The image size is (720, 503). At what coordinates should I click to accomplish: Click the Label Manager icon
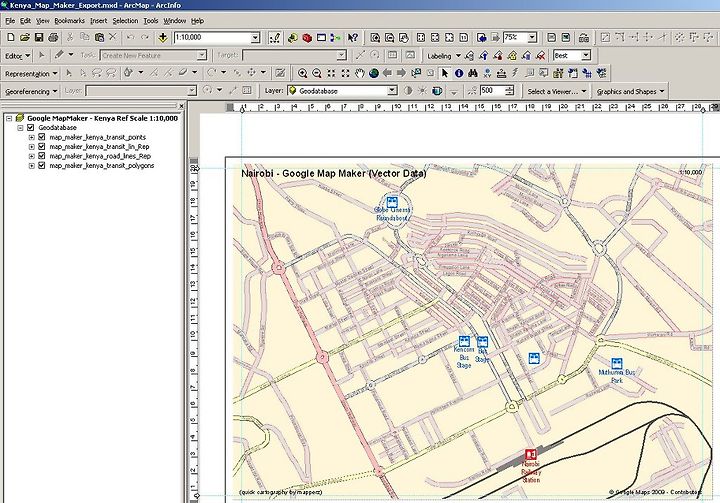469,56
